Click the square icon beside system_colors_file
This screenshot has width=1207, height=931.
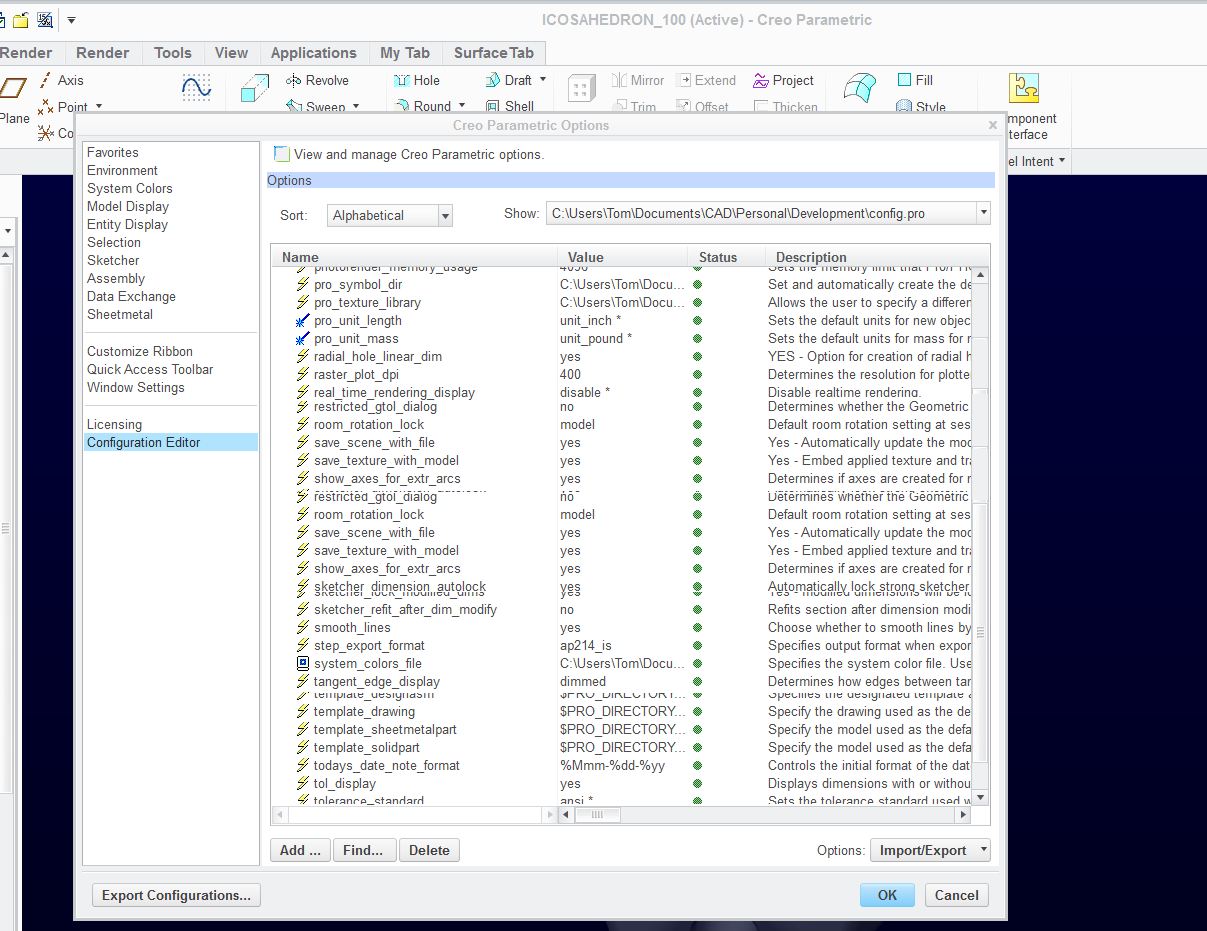coord(303,663)
